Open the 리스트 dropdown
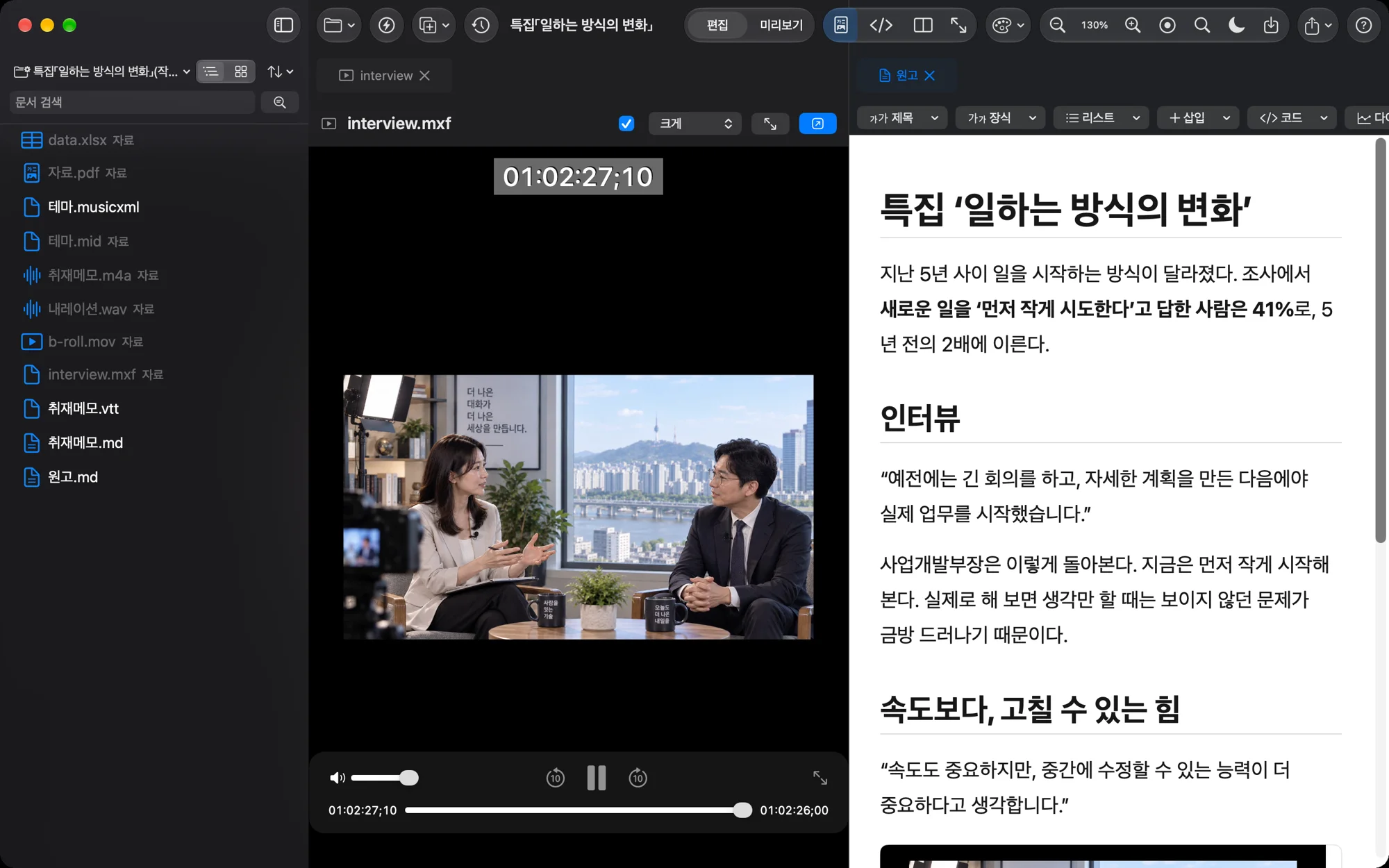Viewport: 1389px width, 868px height. (1101, 118)
